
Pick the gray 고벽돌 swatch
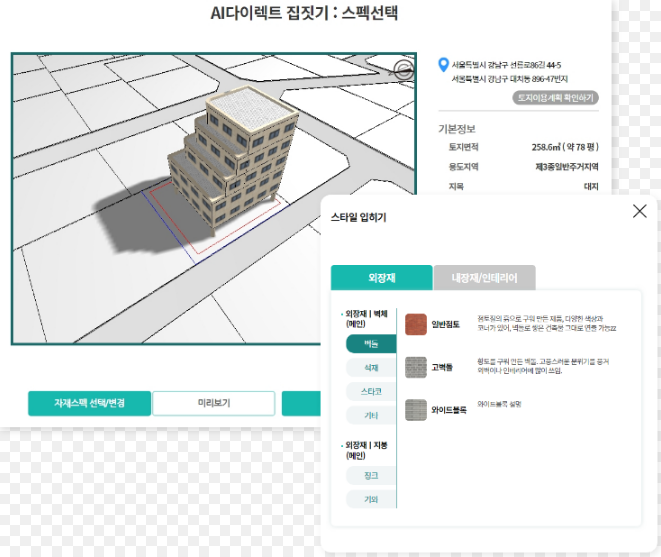[416, 367]
